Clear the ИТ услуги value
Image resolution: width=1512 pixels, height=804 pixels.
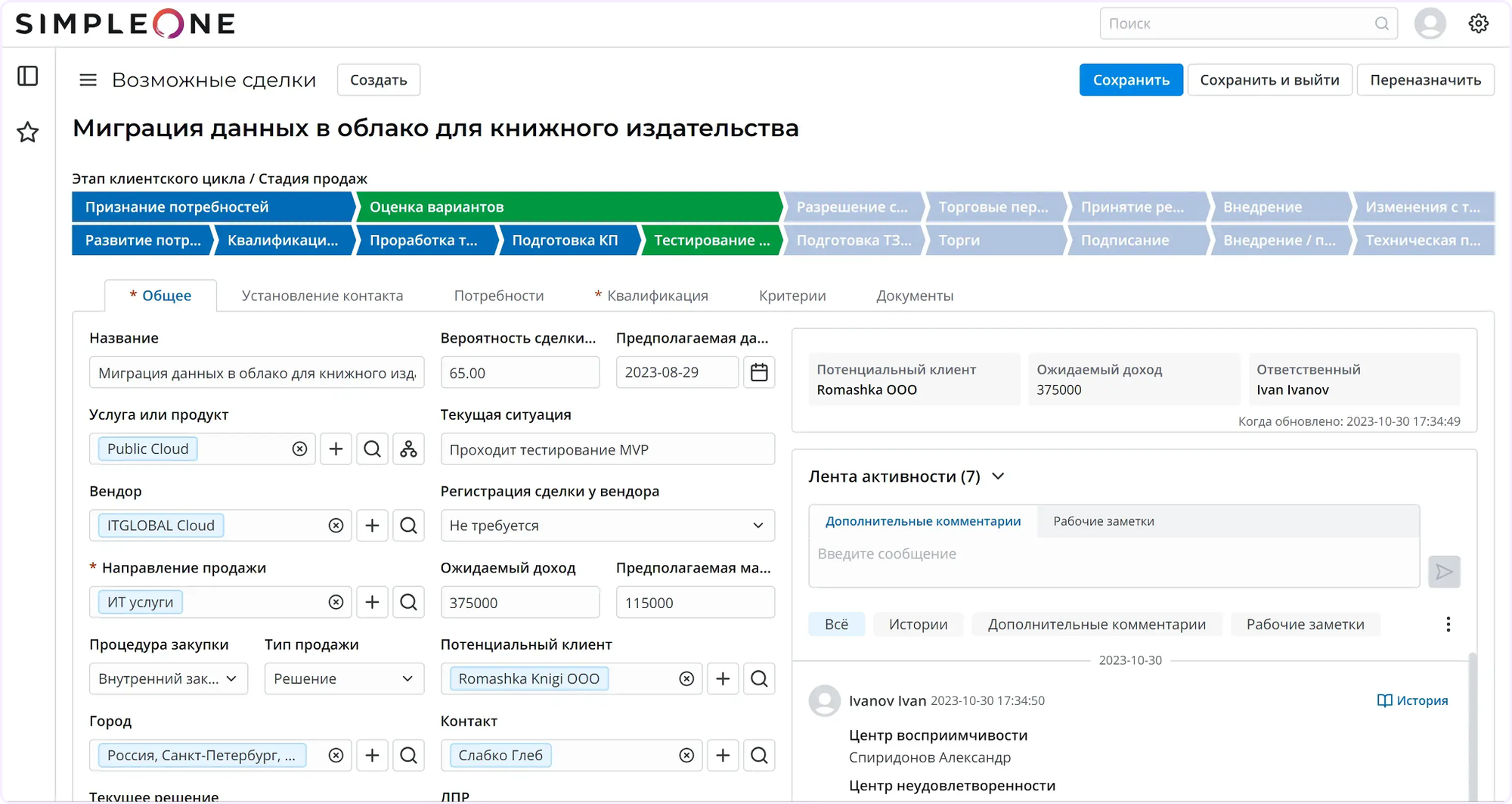[x=336, y=602]
